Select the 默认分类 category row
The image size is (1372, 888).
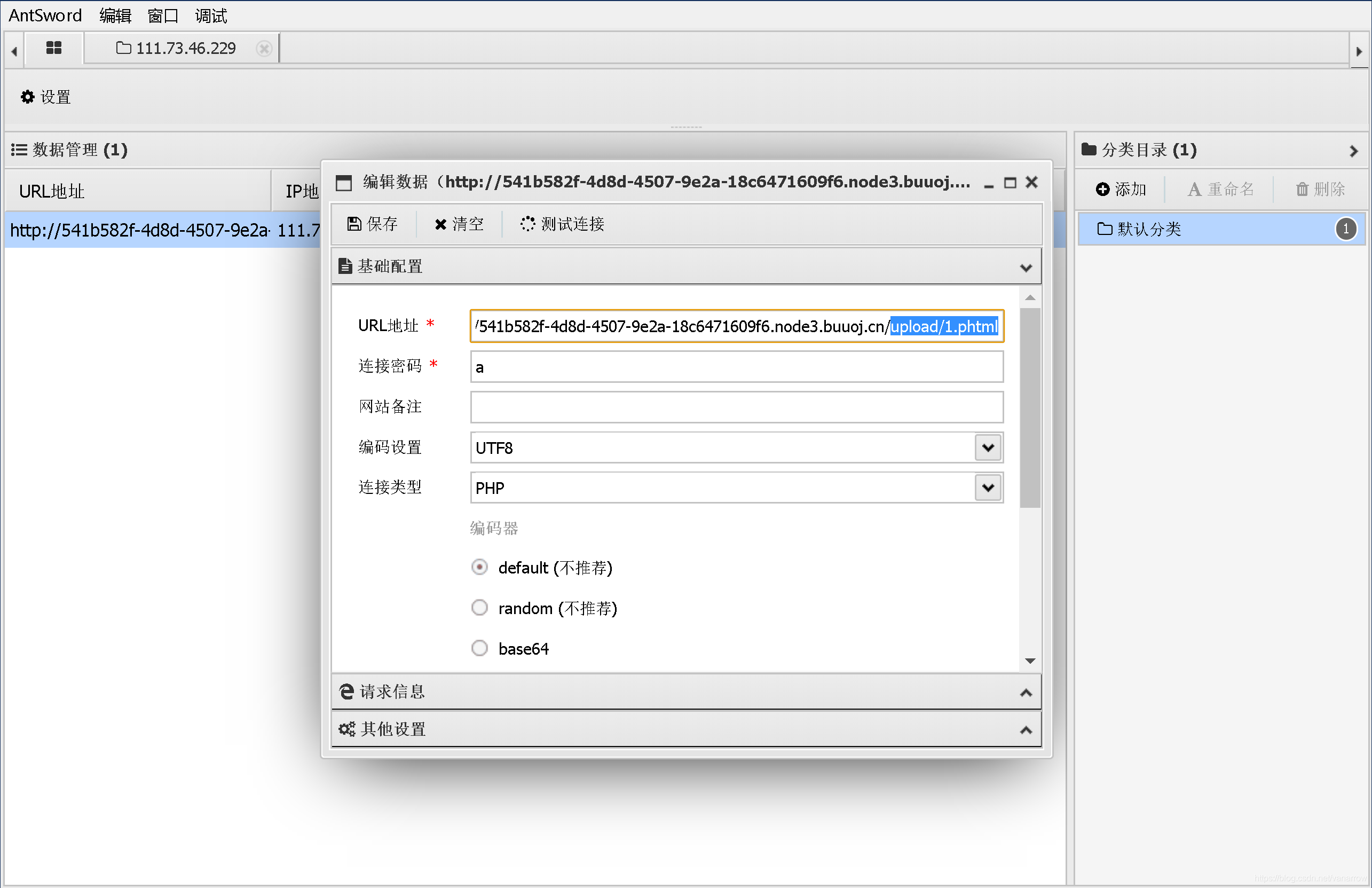(x=1221, y=229)
